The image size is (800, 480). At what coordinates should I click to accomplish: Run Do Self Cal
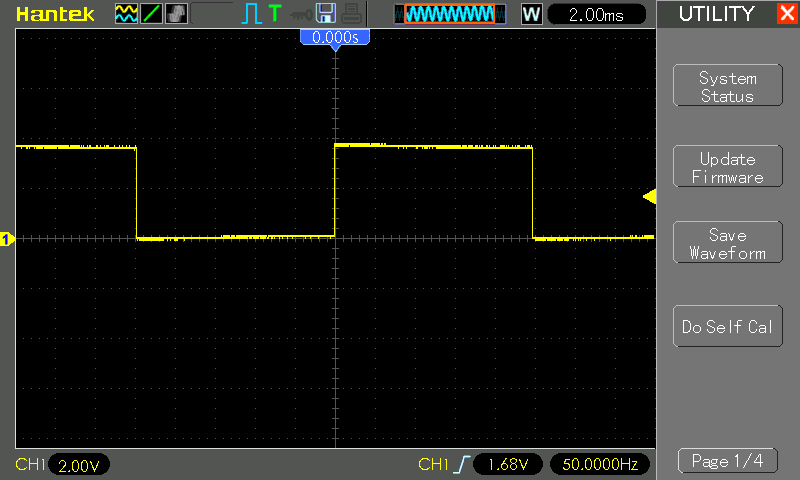coord(727,327)
